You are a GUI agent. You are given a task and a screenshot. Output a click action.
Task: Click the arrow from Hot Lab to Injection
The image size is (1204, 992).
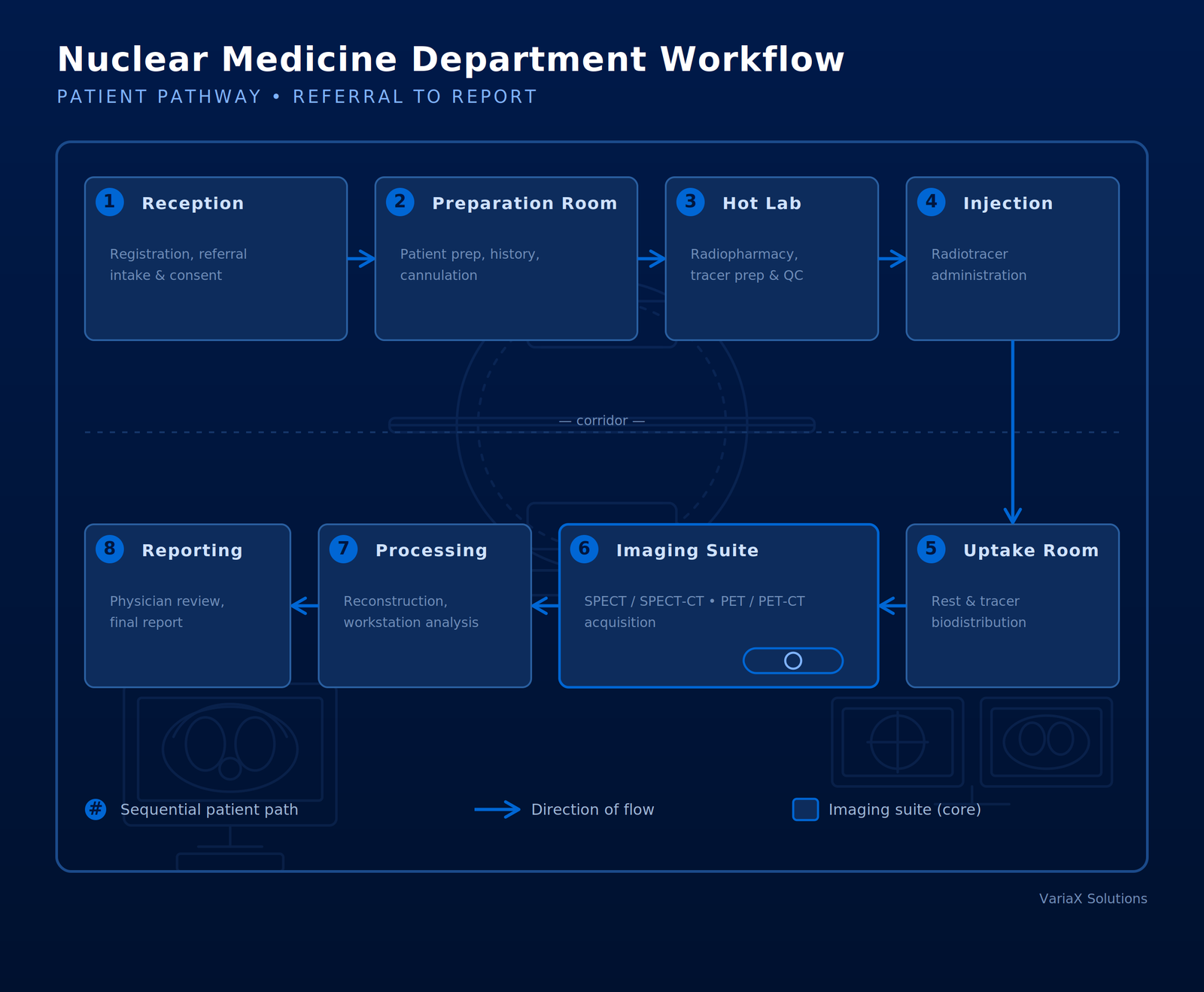(892, 259)
